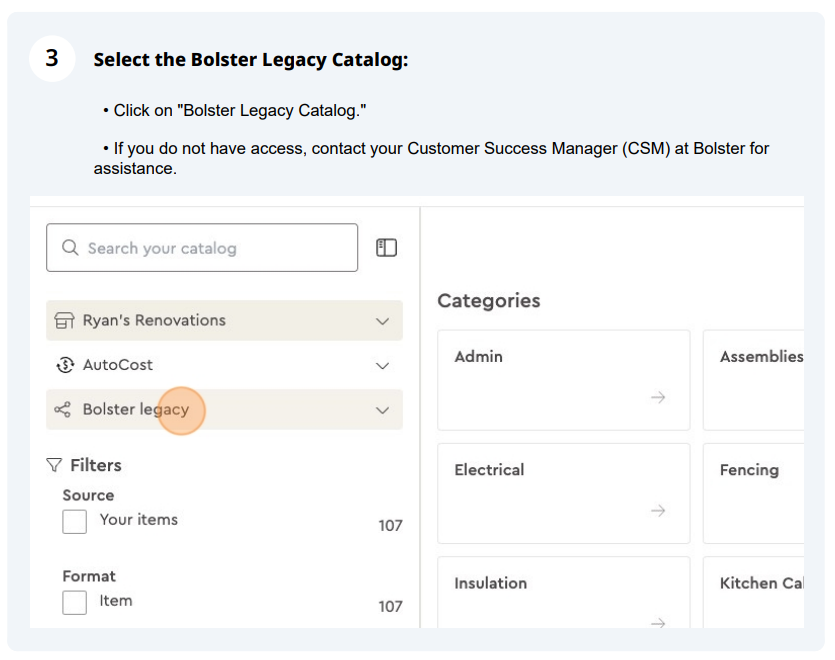
Task: Check the Item format checkbox
Action: tap(75, 602)
